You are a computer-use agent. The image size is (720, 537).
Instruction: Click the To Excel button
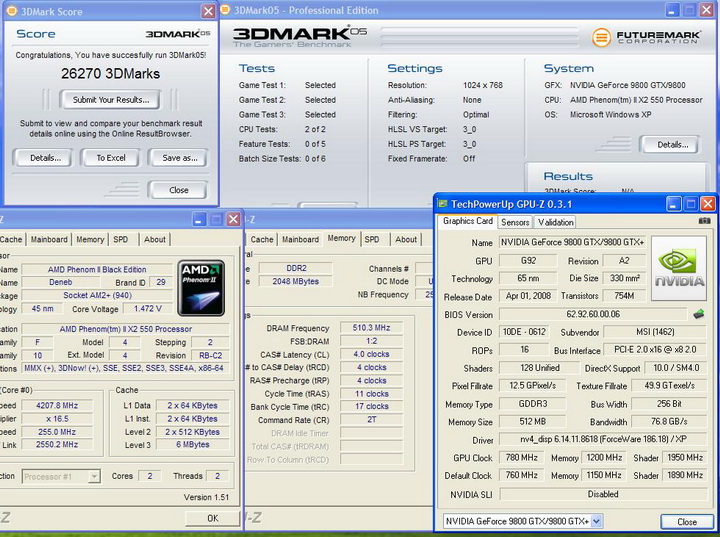click(111, 158)
